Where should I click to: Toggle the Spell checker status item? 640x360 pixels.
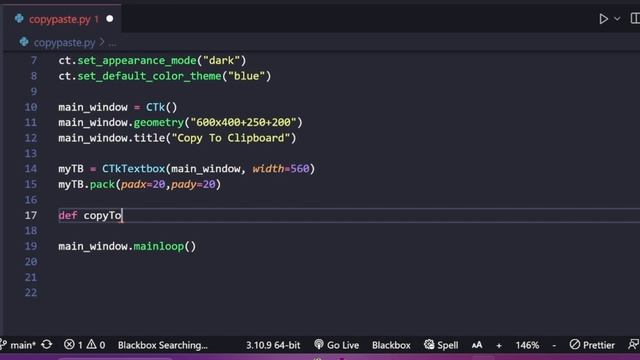pyautogui.click(x=441, y=345)
